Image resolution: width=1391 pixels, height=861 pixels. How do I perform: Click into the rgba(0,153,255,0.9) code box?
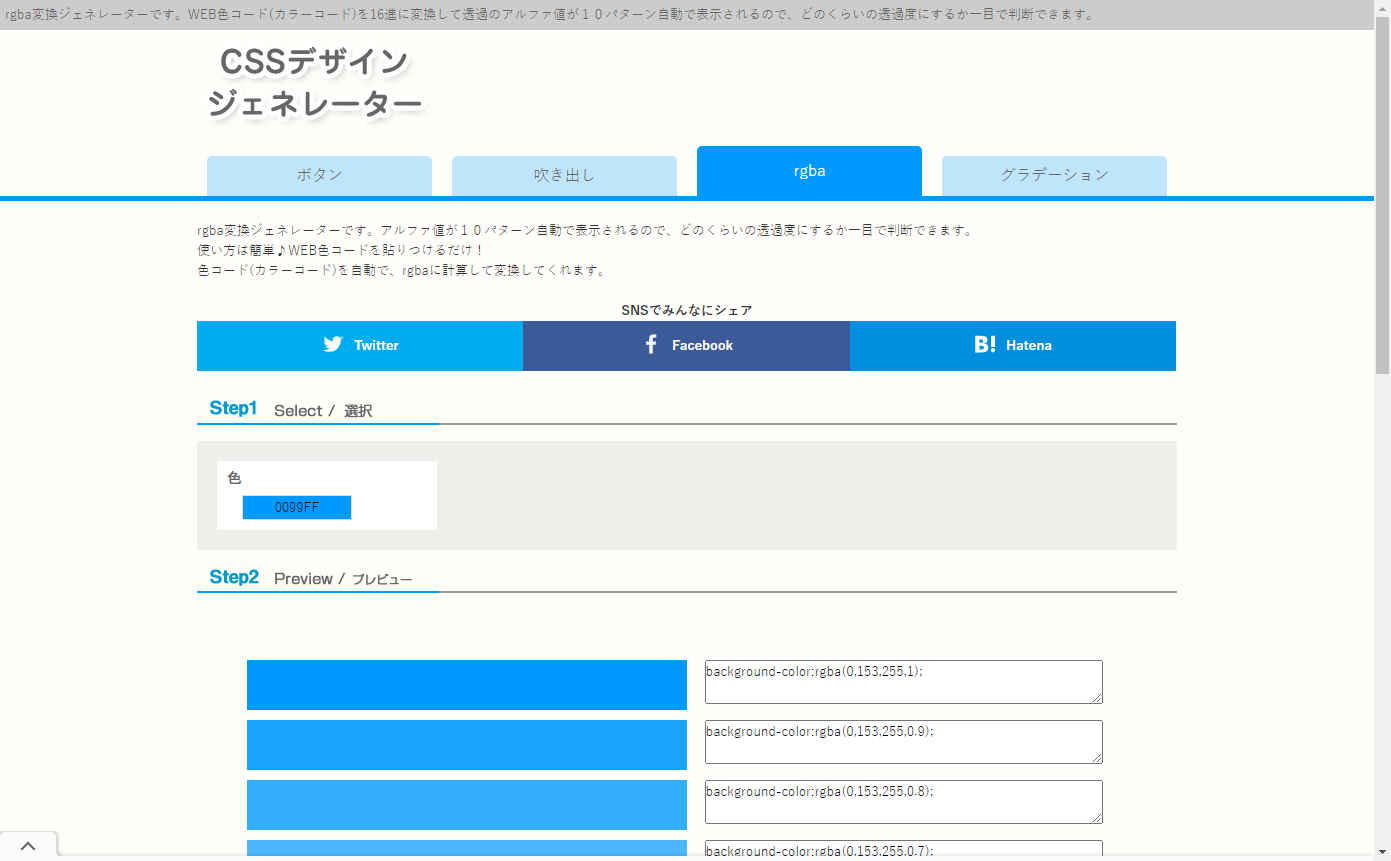coord(903,742)
